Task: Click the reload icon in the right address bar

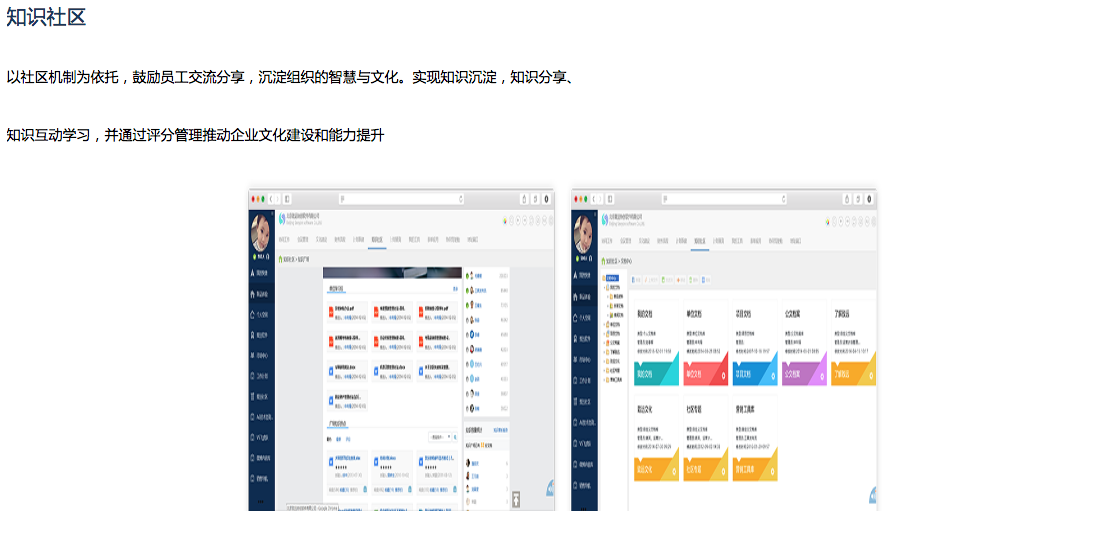Action: 784,199
